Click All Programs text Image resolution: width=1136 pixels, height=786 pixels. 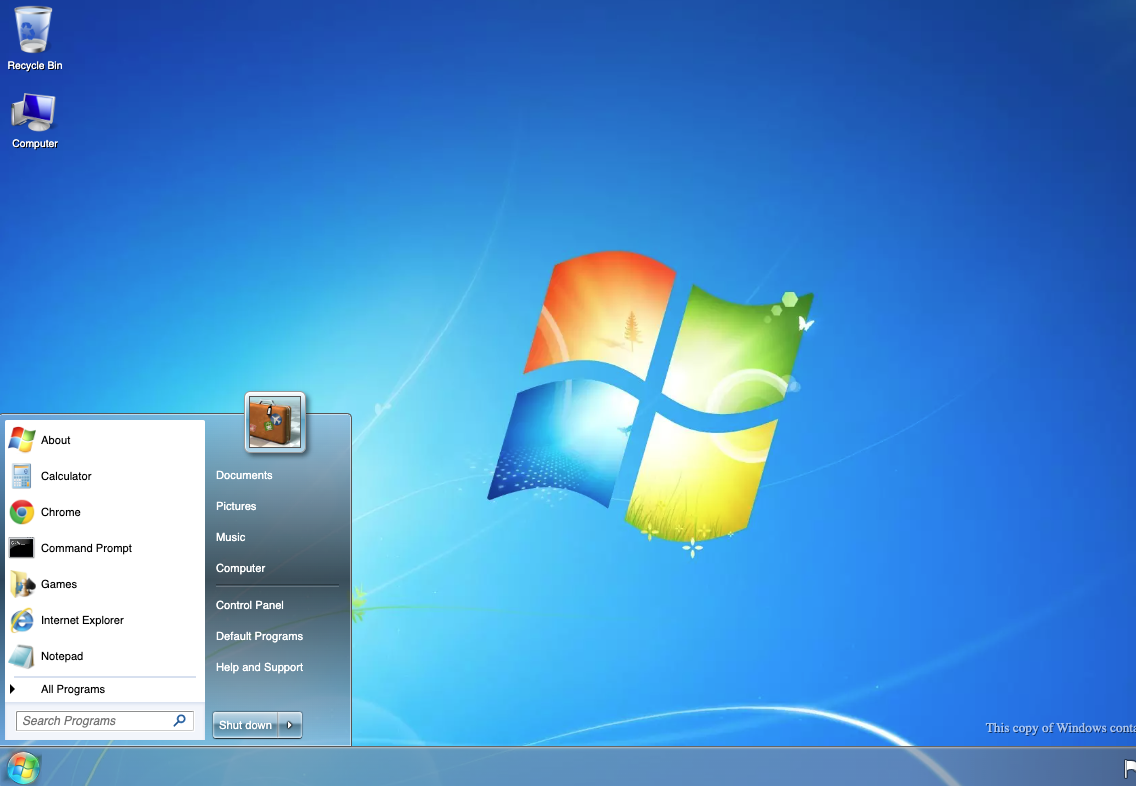pyautogui.click(x=72, y=689)
